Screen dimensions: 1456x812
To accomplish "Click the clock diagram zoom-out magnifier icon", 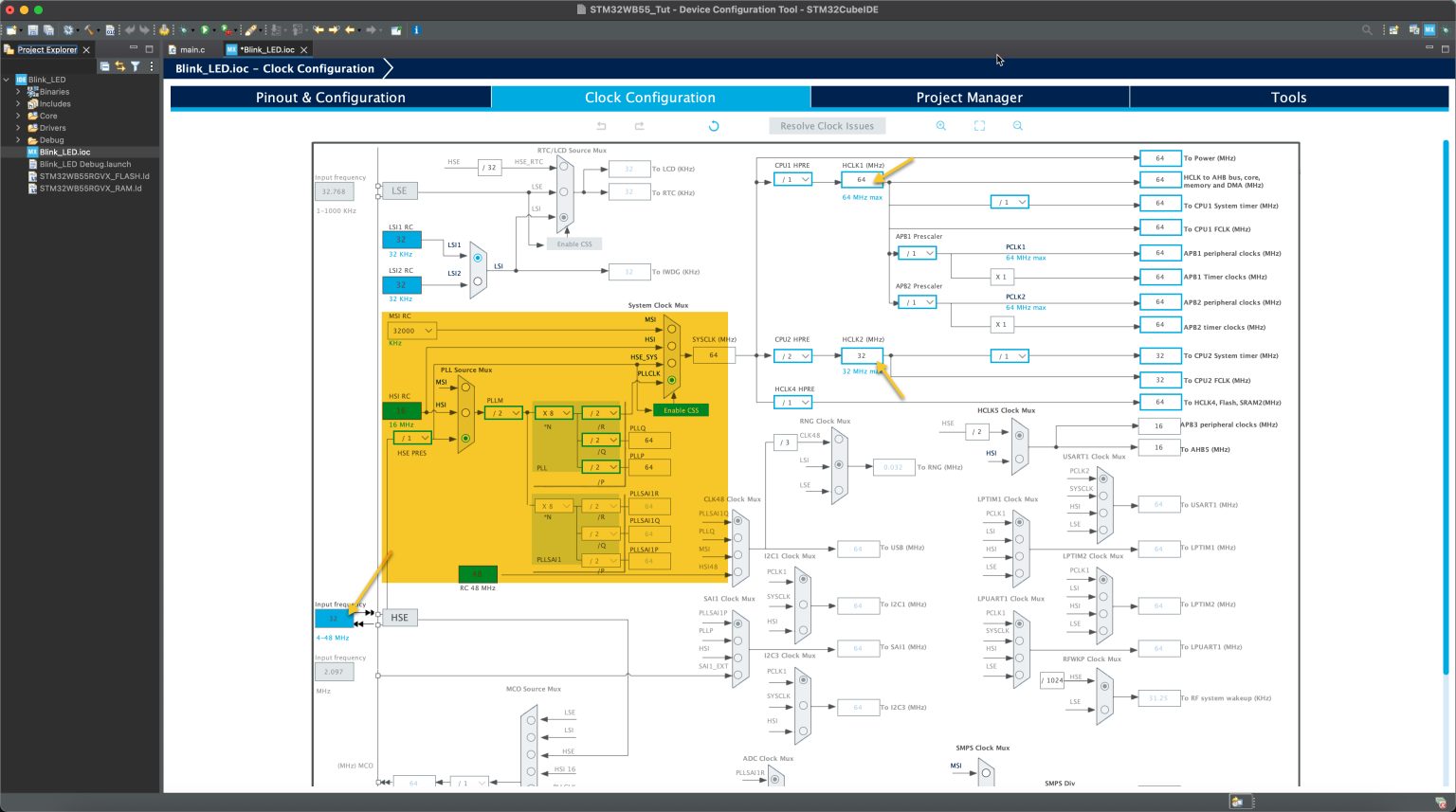I will [1017, 126].
